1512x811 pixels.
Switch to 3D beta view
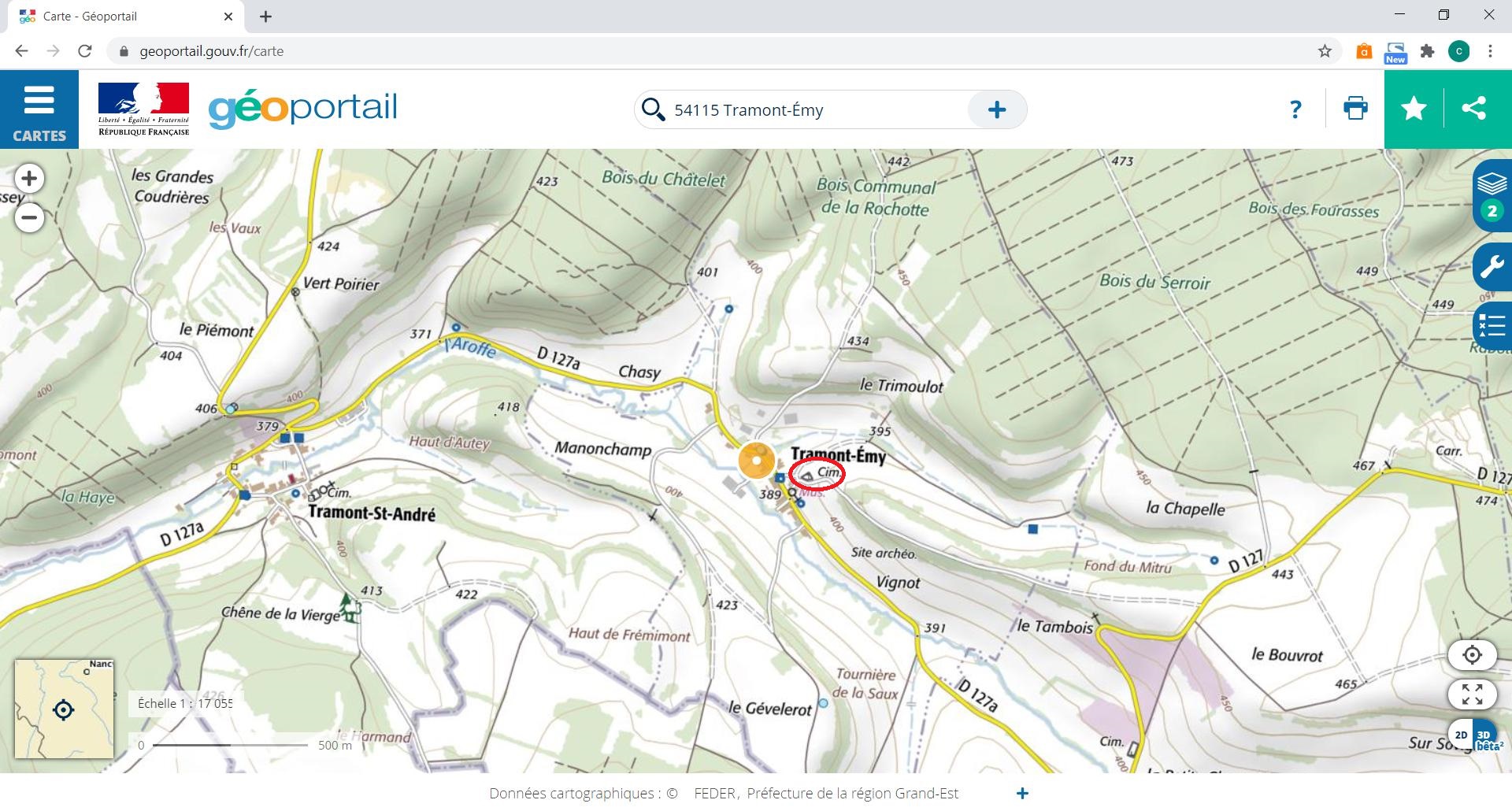(1485, 735)
